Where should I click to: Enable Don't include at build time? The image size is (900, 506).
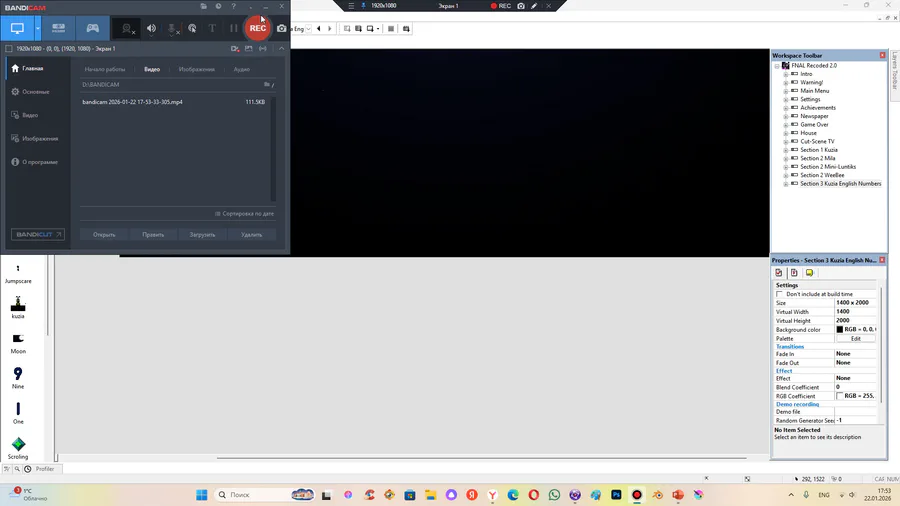[779, 294]
